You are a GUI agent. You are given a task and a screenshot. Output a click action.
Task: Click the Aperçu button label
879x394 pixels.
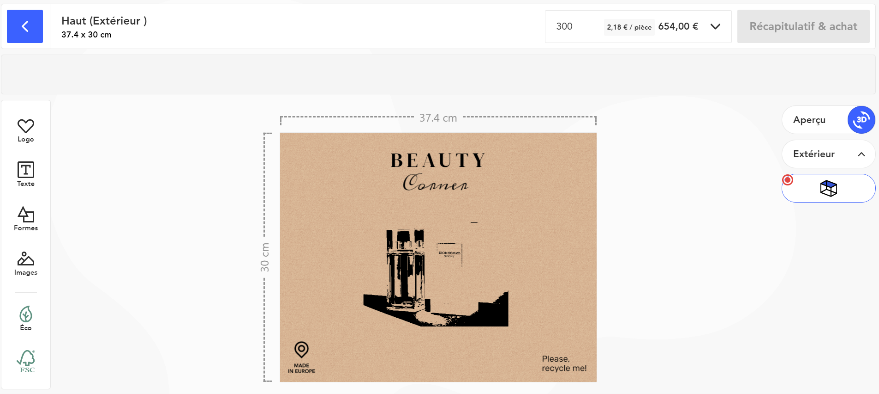(809, 120)
